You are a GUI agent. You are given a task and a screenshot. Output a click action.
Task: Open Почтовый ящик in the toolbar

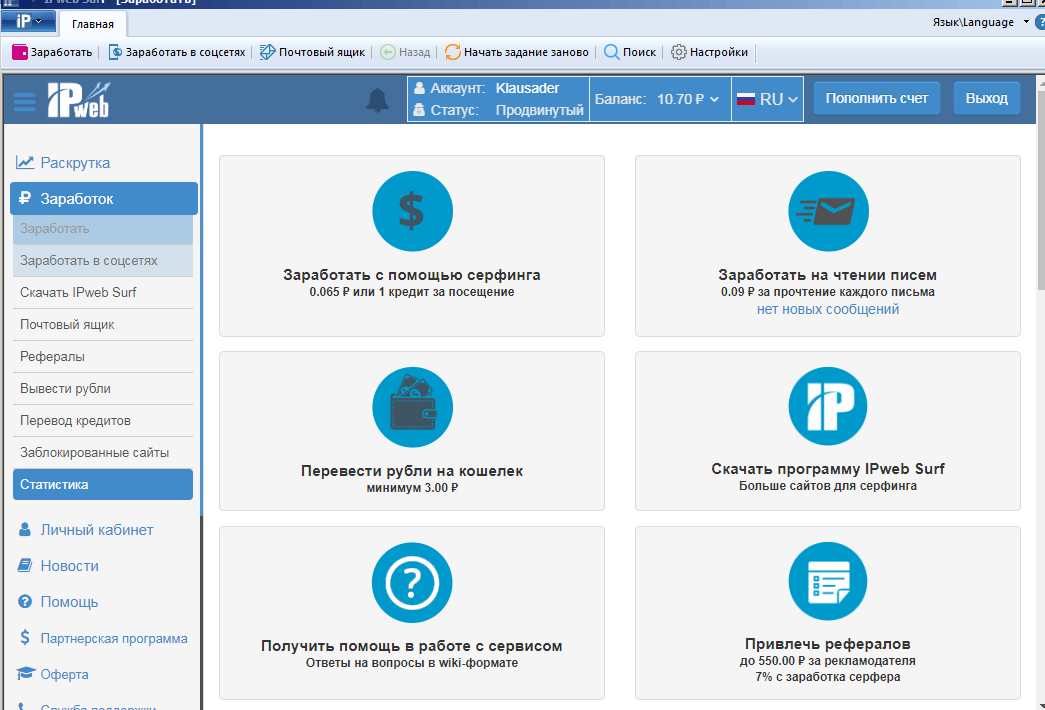(313, 52)
